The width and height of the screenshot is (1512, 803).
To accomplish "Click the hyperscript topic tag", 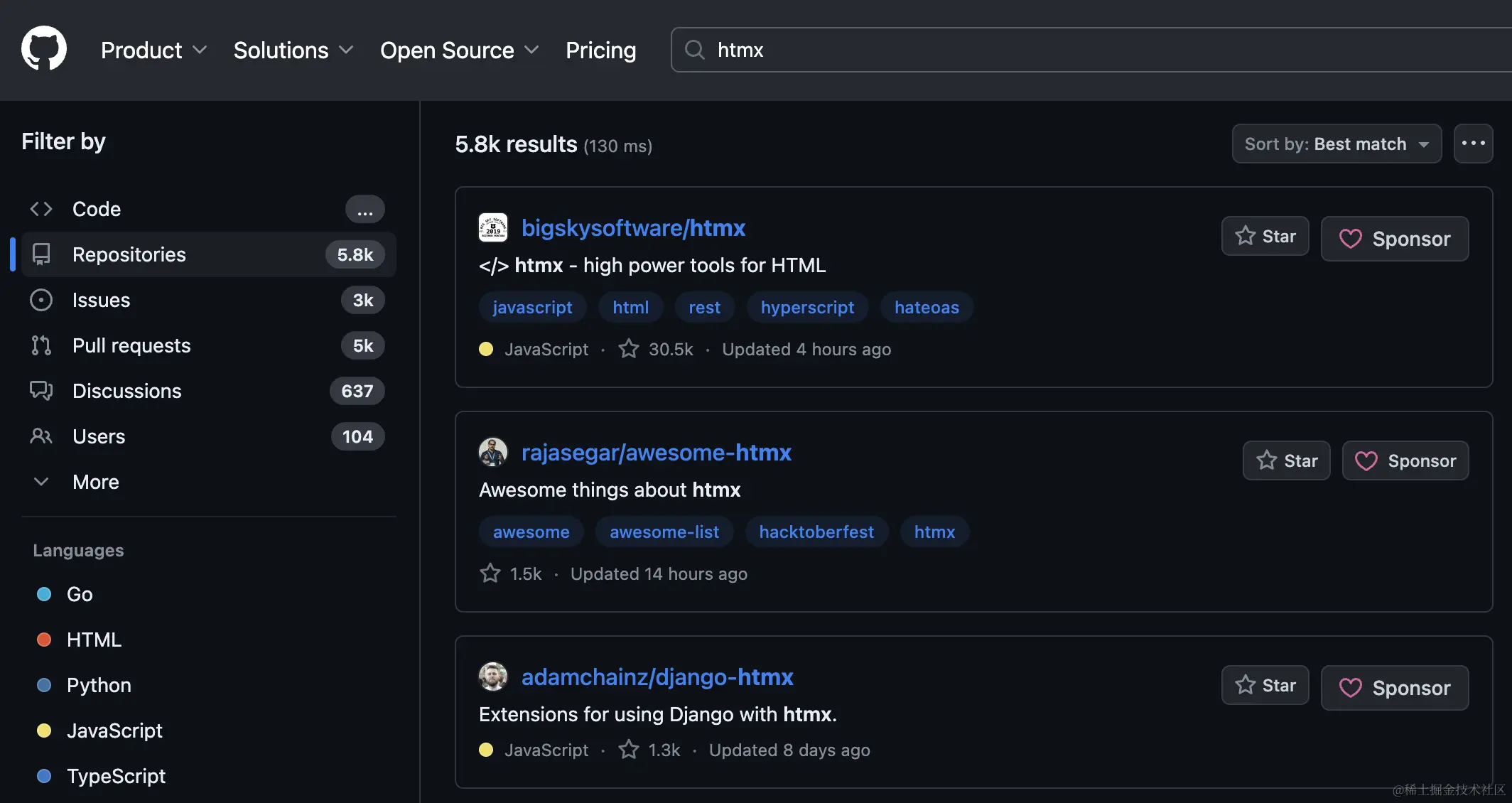I will click(x=807, y=307).
